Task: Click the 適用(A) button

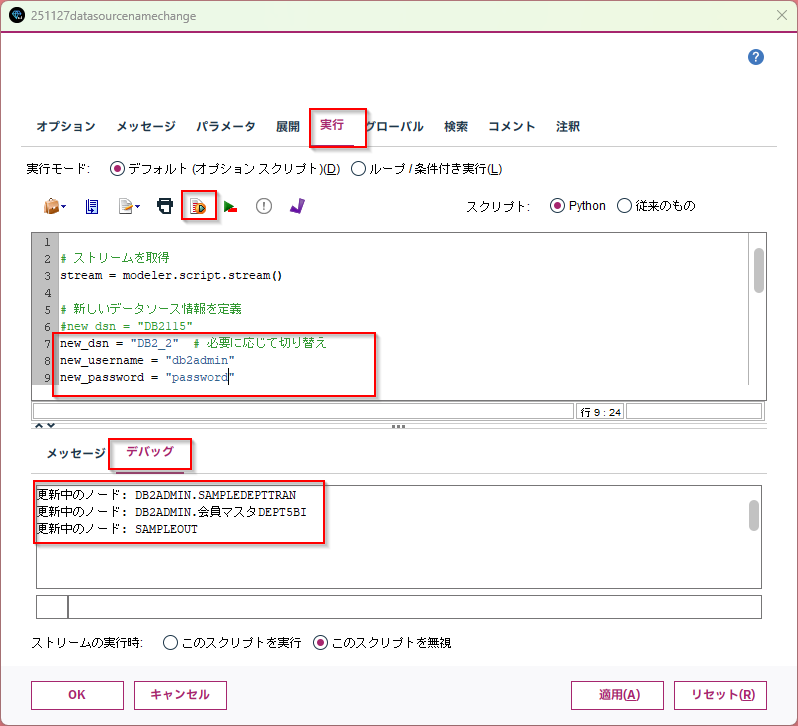Action: pyautogui.click(x=617, y=695)
